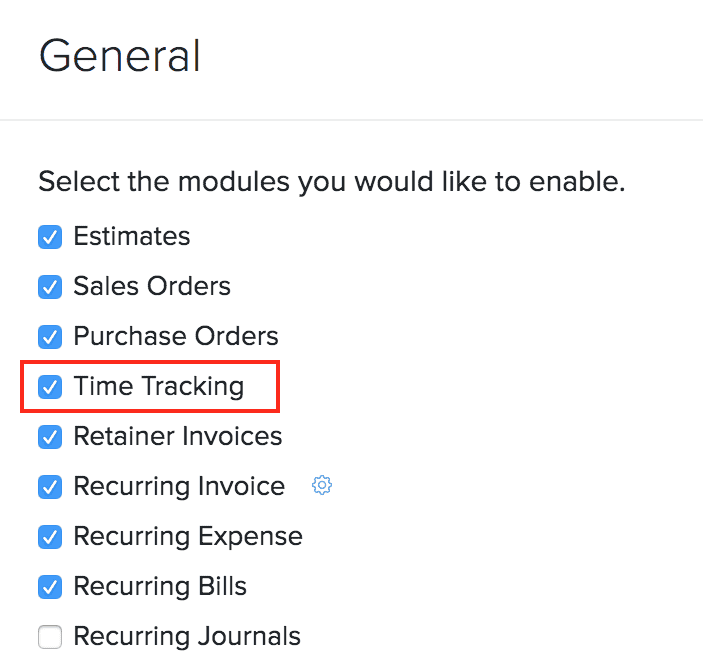The image size is (703, 666).
Task: Disable the Sales Orders checkbox
Action: click(x=50, y=287)
